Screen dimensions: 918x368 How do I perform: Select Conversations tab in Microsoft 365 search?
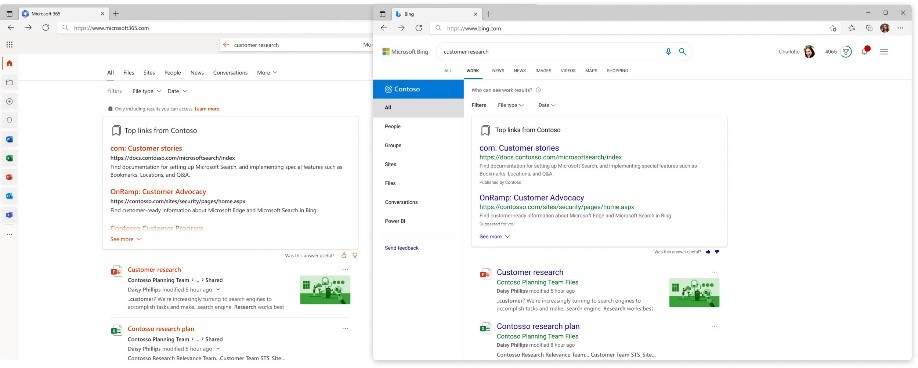coord(230,73)
